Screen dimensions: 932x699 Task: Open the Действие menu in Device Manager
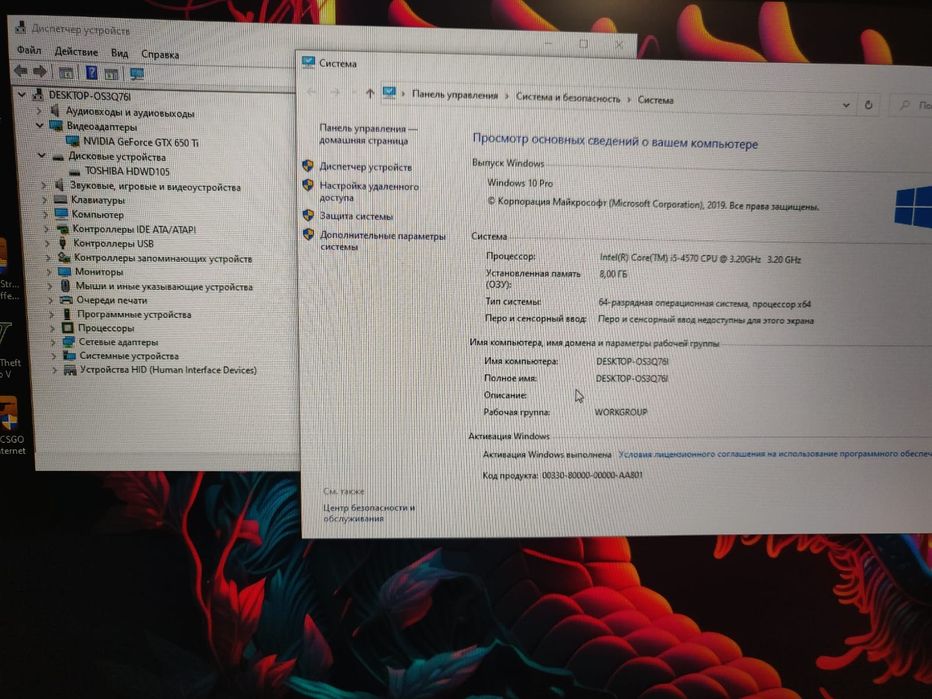tap(76, 52)
